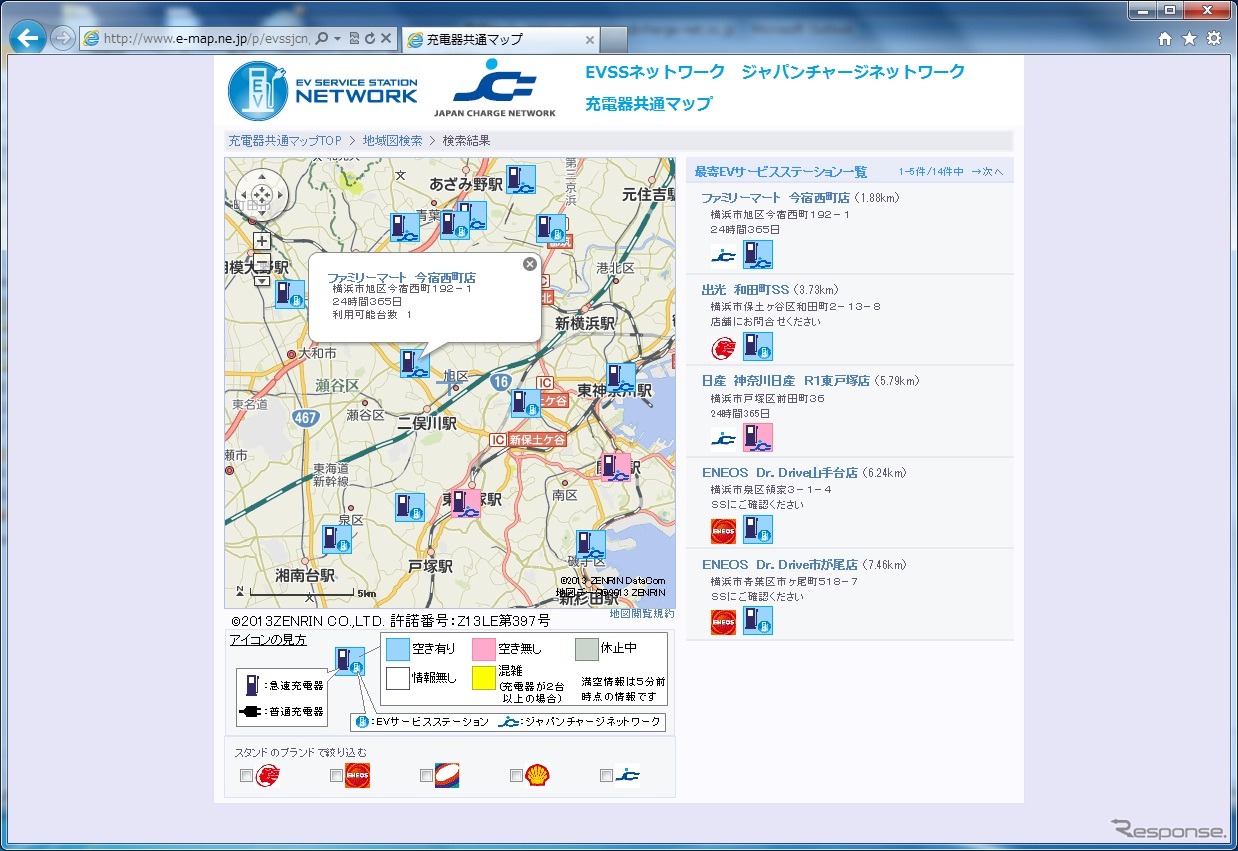Enable the Idemitsu brand filter checkbox
This screenshot has height=851, width=1238.
click(246, 776)
